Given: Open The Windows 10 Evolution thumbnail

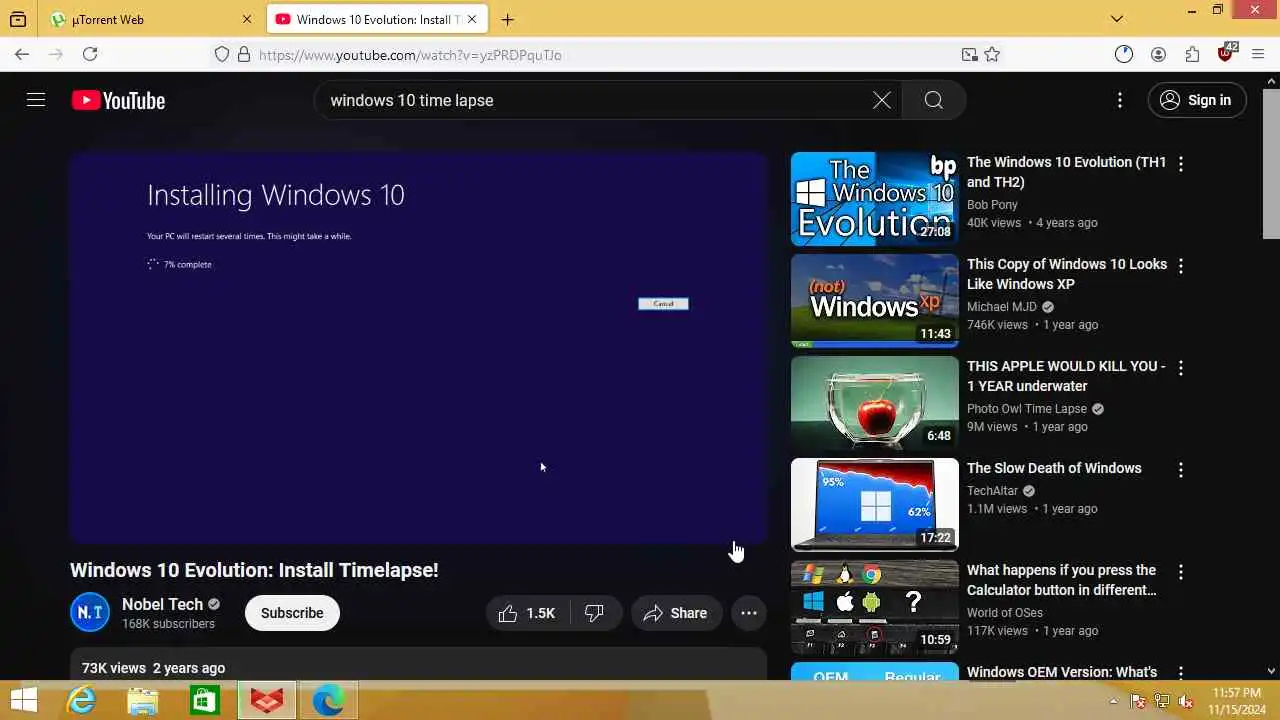Looking at the screenshot, I should [875, 199].
